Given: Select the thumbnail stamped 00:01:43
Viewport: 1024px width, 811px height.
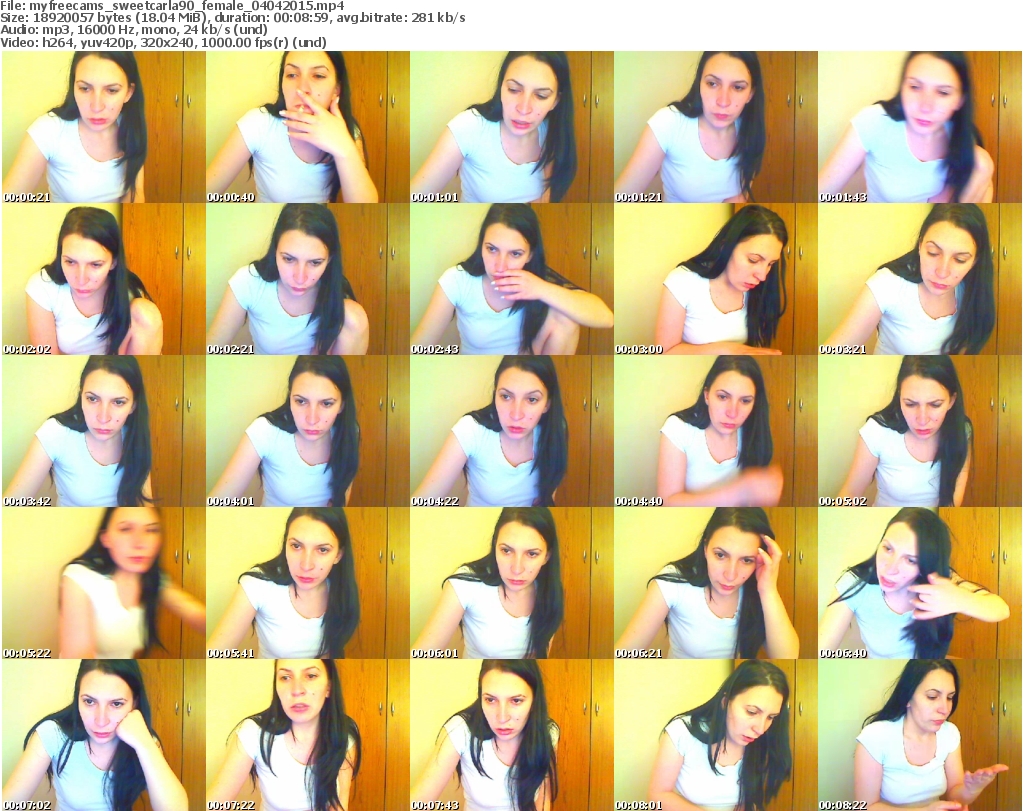Looking at the screenshot, I should coord(920,127).
